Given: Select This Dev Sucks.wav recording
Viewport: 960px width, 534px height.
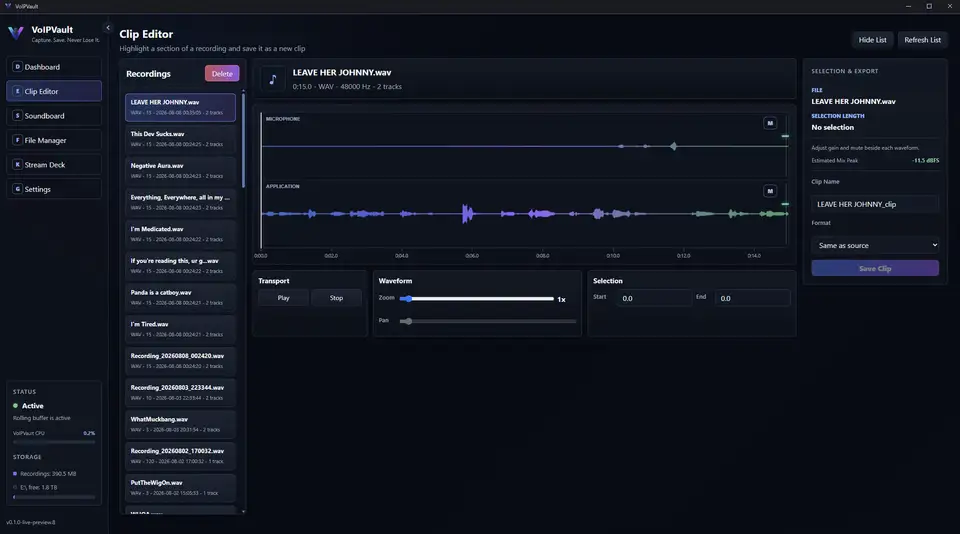Looking at the screenshot, I should point(180,139).
